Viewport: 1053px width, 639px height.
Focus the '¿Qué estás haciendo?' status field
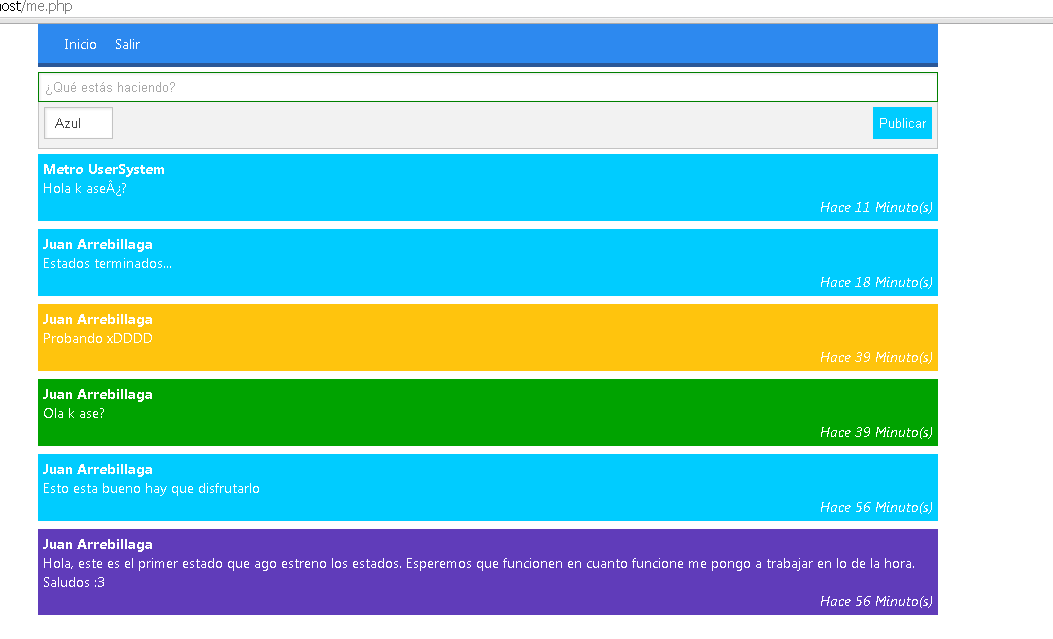coord(488,87)
